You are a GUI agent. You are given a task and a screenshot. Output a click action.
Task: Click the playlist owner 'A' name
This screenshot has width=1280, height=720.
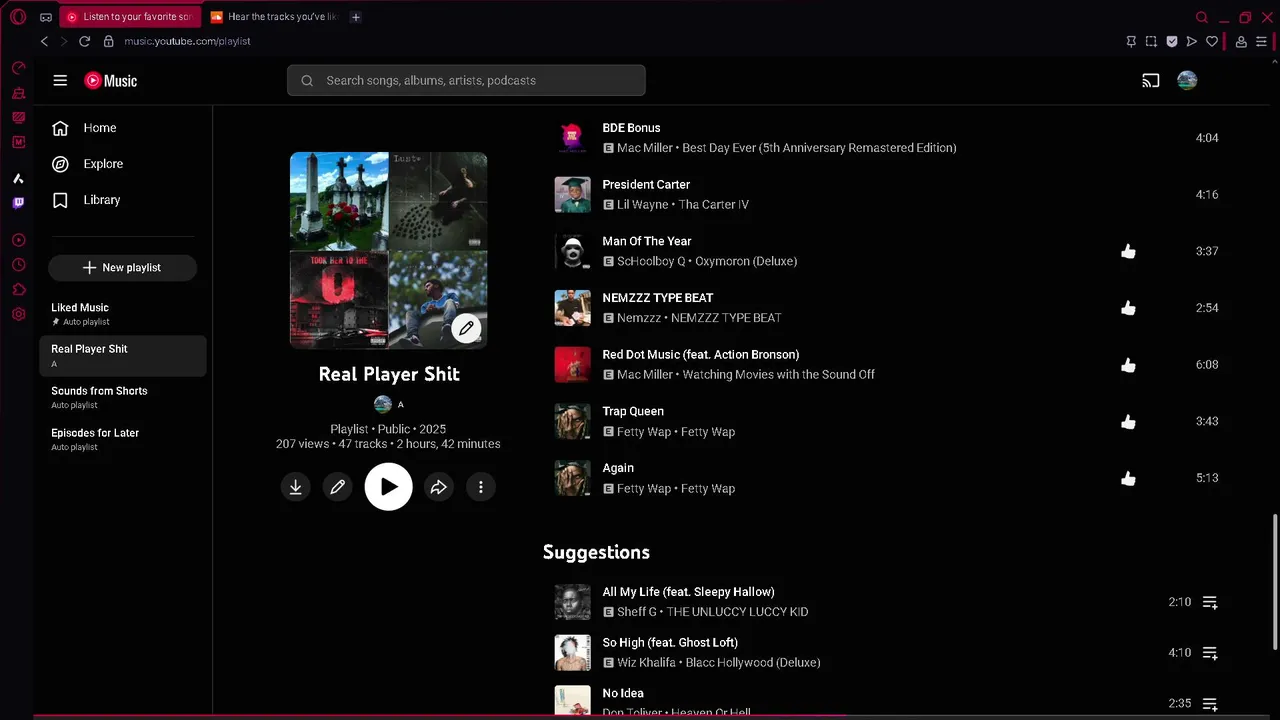pos(401,404)
